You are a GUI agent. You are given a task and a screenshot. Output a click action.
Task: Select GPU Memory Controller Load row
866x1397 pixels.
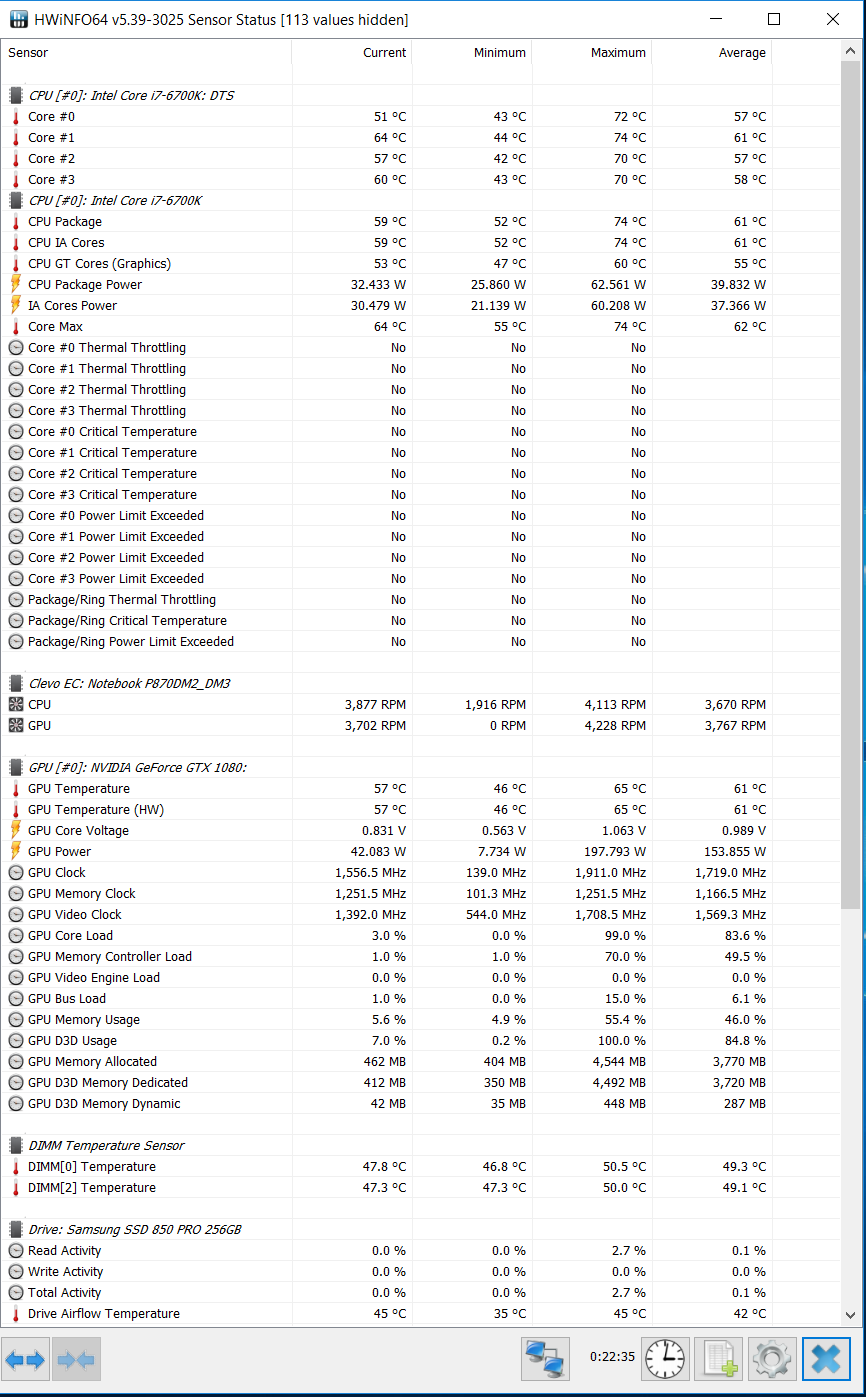pyautogui.click(x=421, y=957)
